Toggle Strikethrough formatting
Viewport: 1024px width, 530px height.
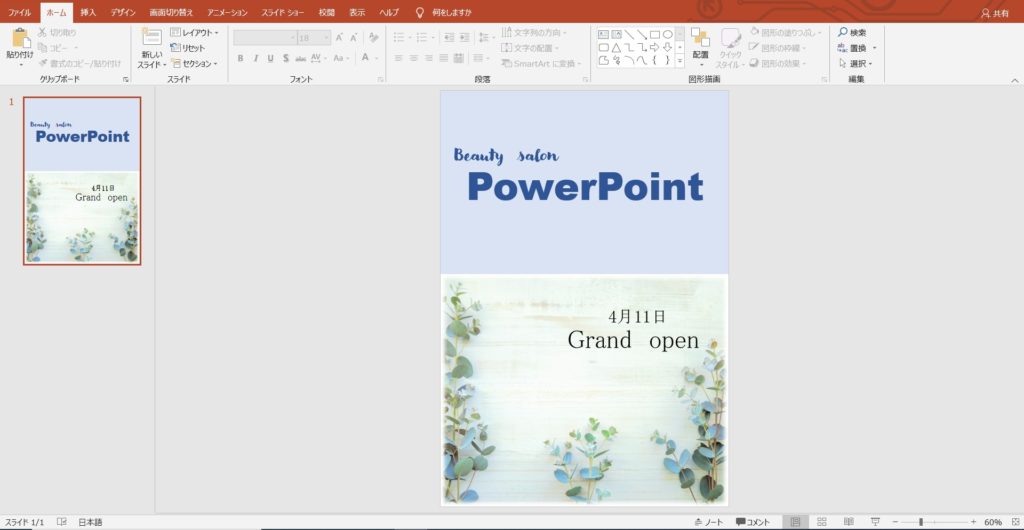point(300,58)
